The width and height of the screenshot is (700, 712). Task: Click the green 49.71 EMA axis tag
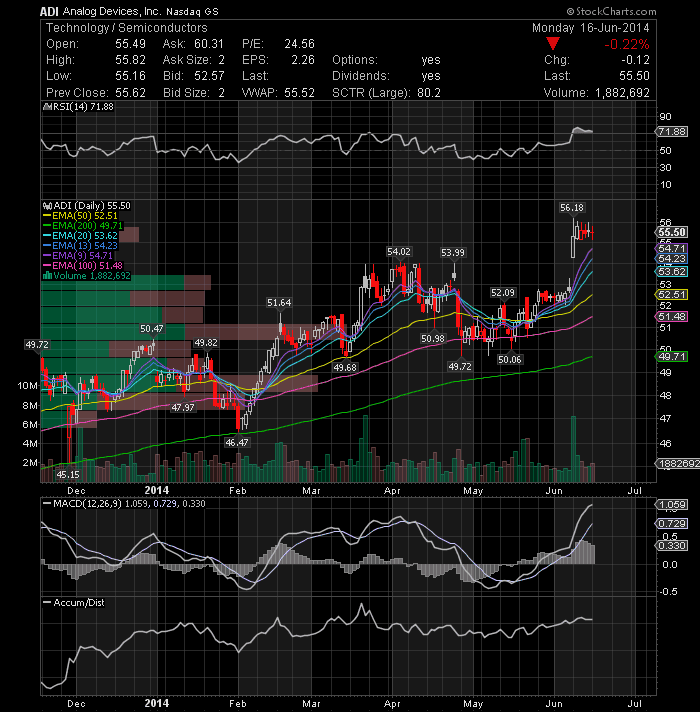[672, 356]
